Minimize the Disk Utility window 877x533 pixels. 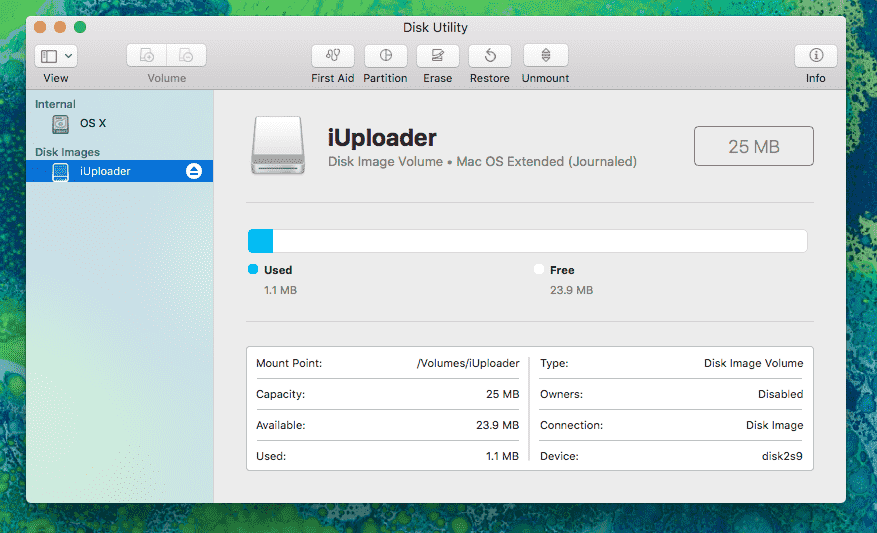point(60,27)
